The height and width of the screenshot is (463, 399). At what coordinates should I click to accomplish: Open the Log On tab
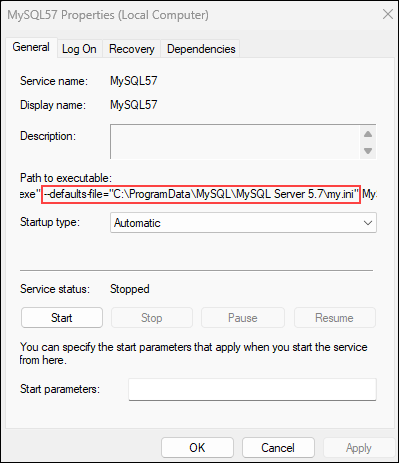coord(79,49)
